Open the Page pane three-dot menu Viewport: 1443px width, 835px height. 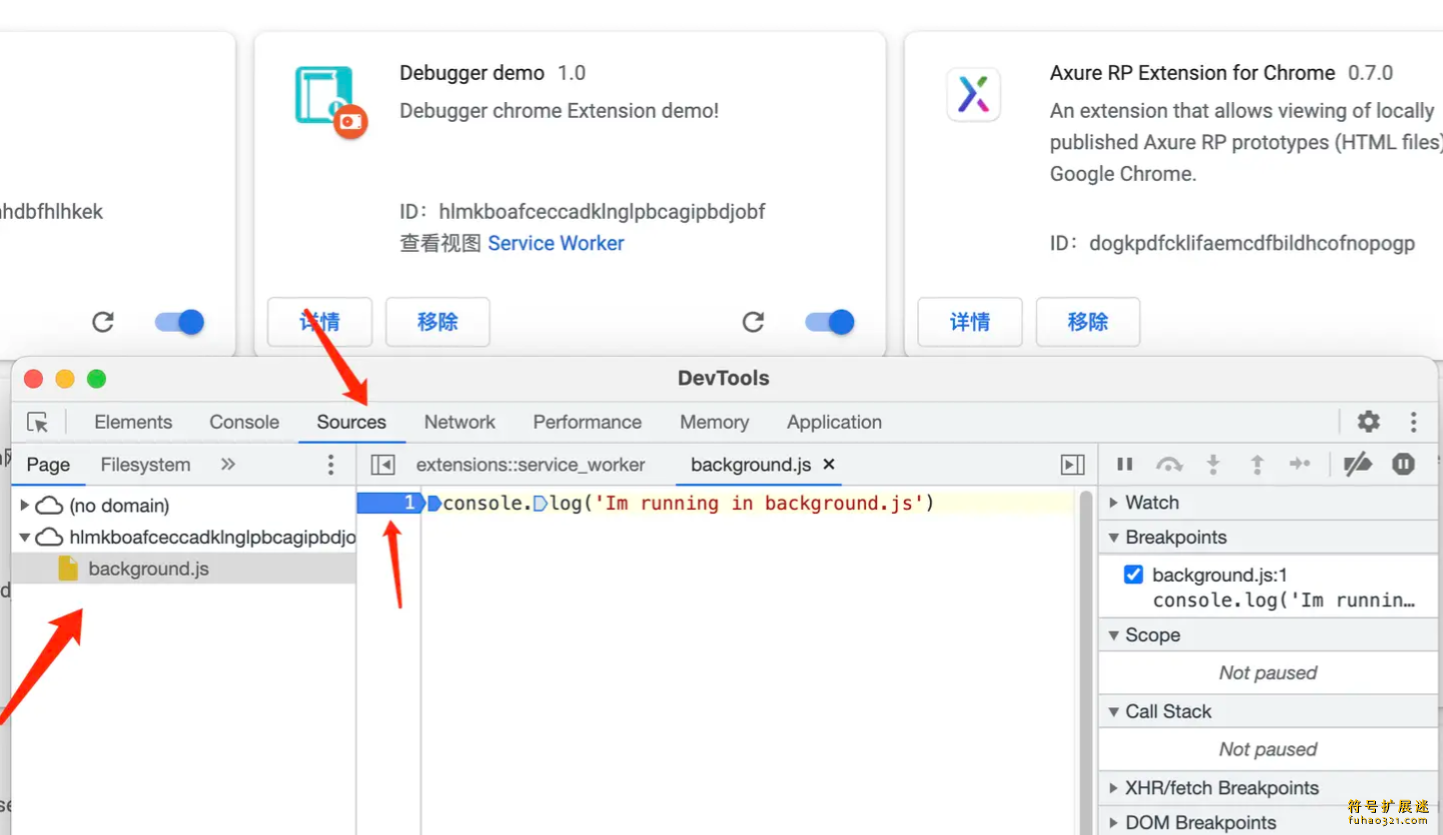tap(331, 465)
